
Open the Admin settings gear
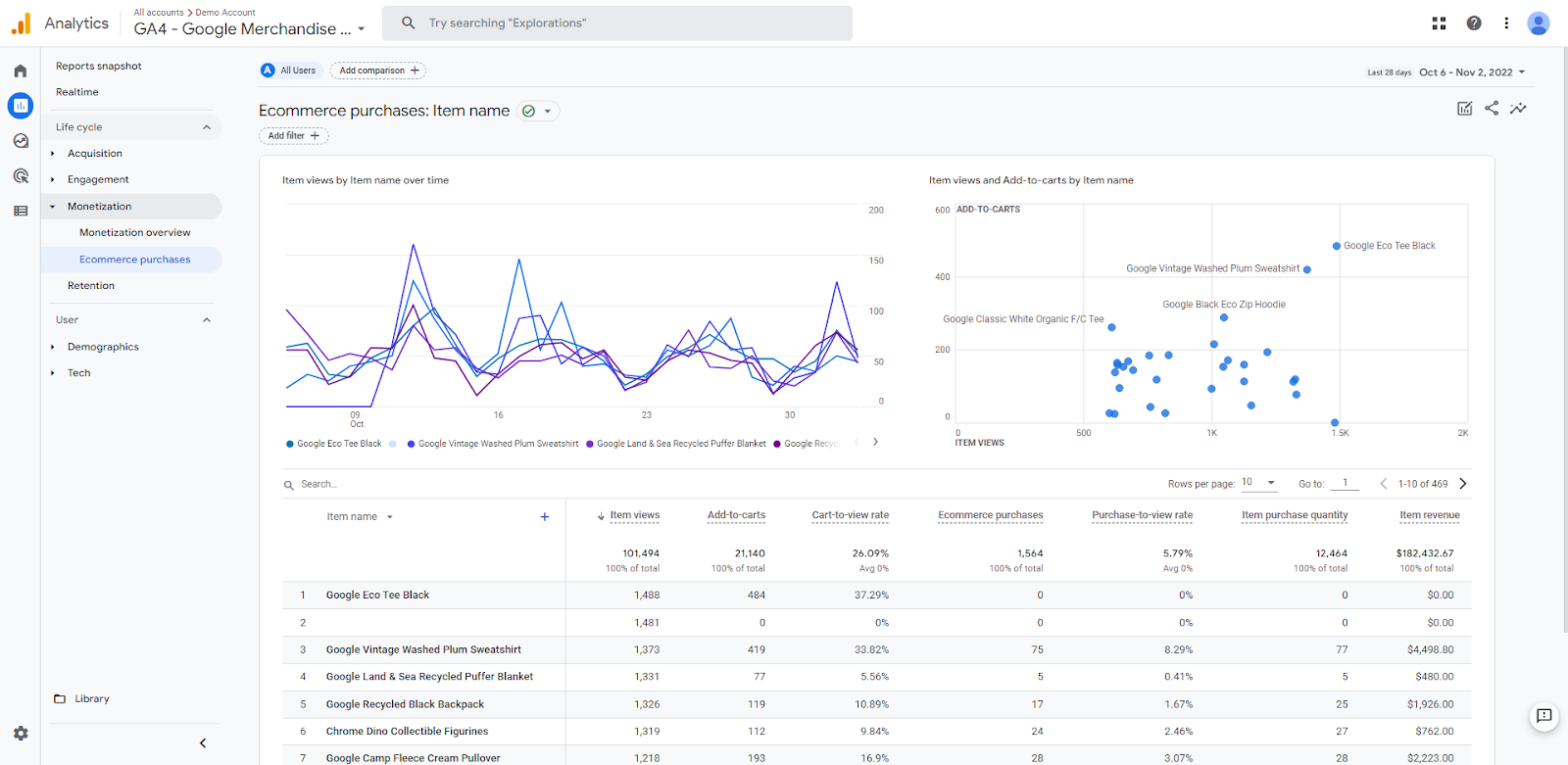(x=21, y=733)
